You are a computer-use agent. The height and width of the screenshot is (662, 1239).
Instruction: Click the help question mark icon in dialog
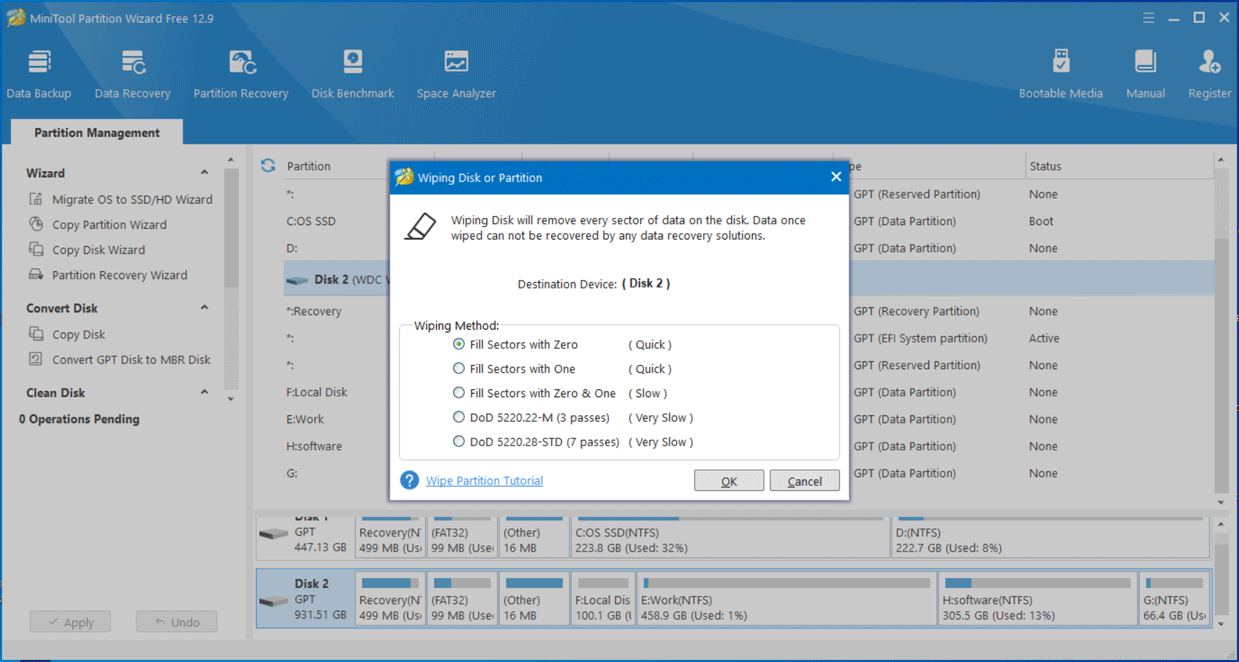(x=409, y=480)
